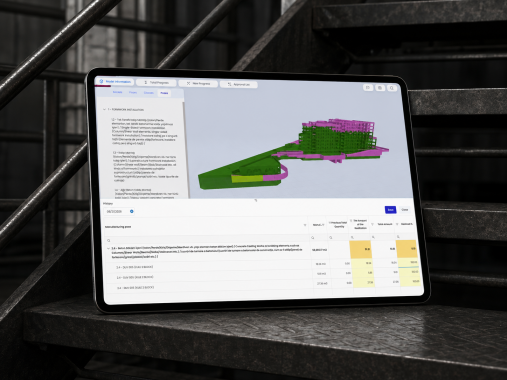Click yellow Realized % cell of first sub-row
The image size is (507, 380).
click(x=408, y=263)
